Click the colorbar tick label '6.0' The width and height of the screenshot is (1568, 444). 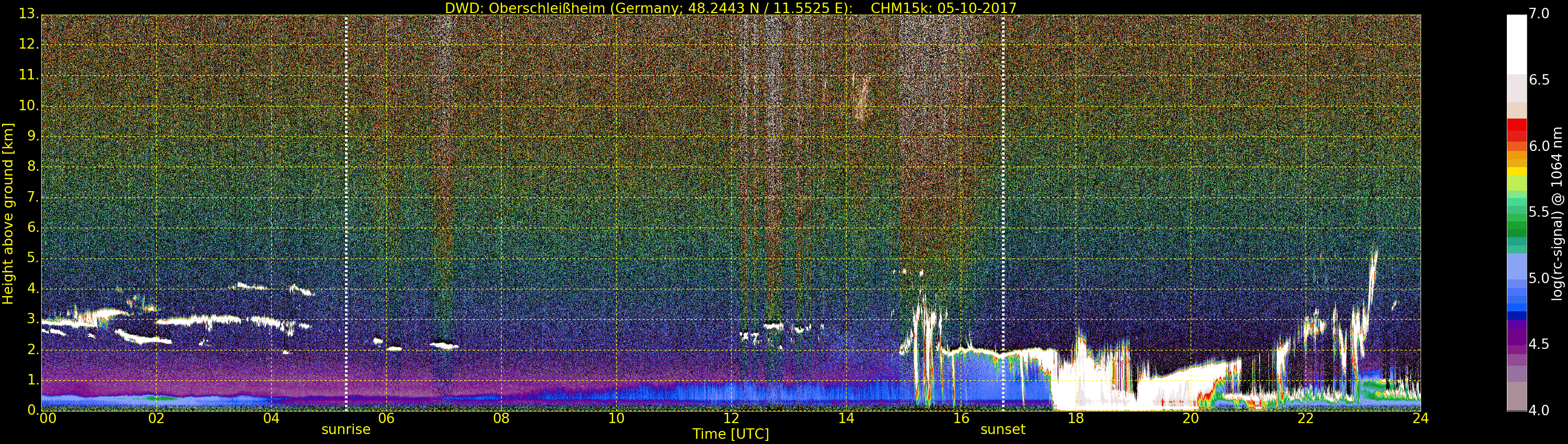tap(1539, 146)
